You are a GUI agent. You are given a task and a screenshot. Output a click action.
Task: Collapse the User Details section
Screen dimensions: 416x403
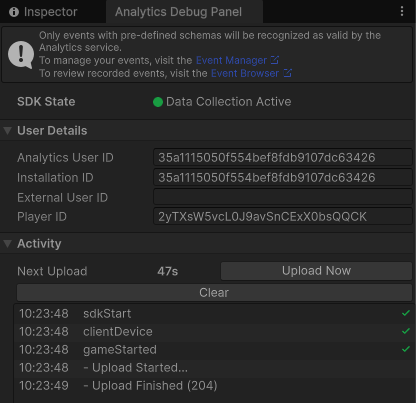click(8, 131)
